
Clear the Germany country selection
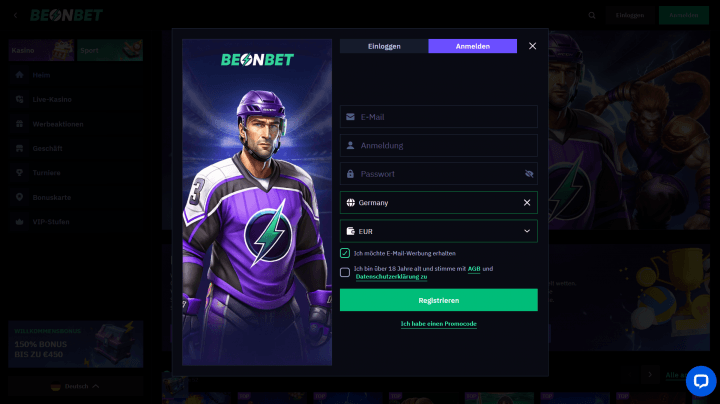click(x=527, y=202)
